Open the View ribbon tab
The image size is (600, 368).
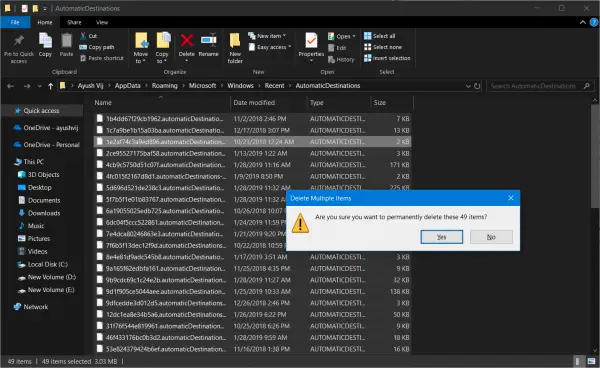[x=102, y=22]
